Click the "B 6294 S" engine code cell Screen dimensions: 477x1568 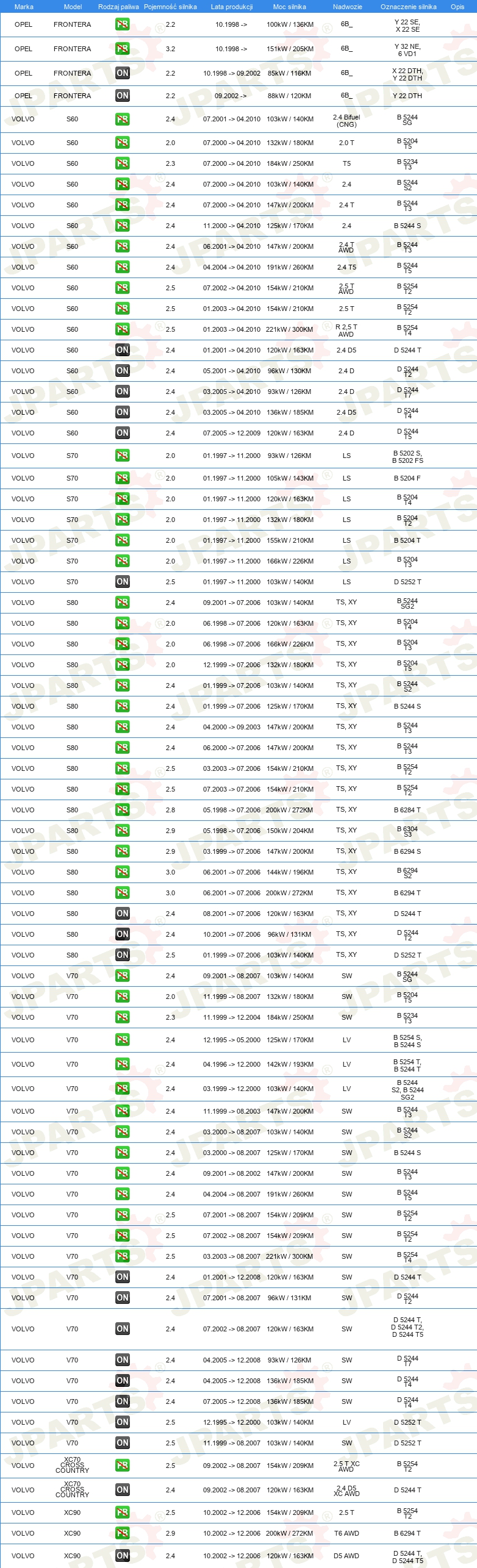pos(407,851)
